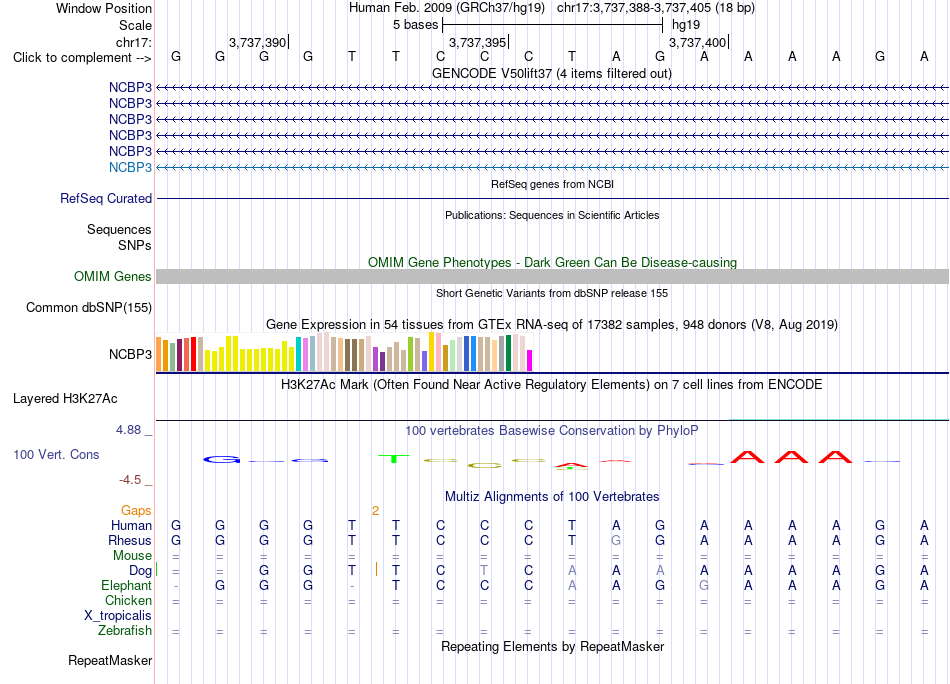This screenshot has height=684, width=950.
Task: Click the 3,737,395 position marker
Action: 477,42
